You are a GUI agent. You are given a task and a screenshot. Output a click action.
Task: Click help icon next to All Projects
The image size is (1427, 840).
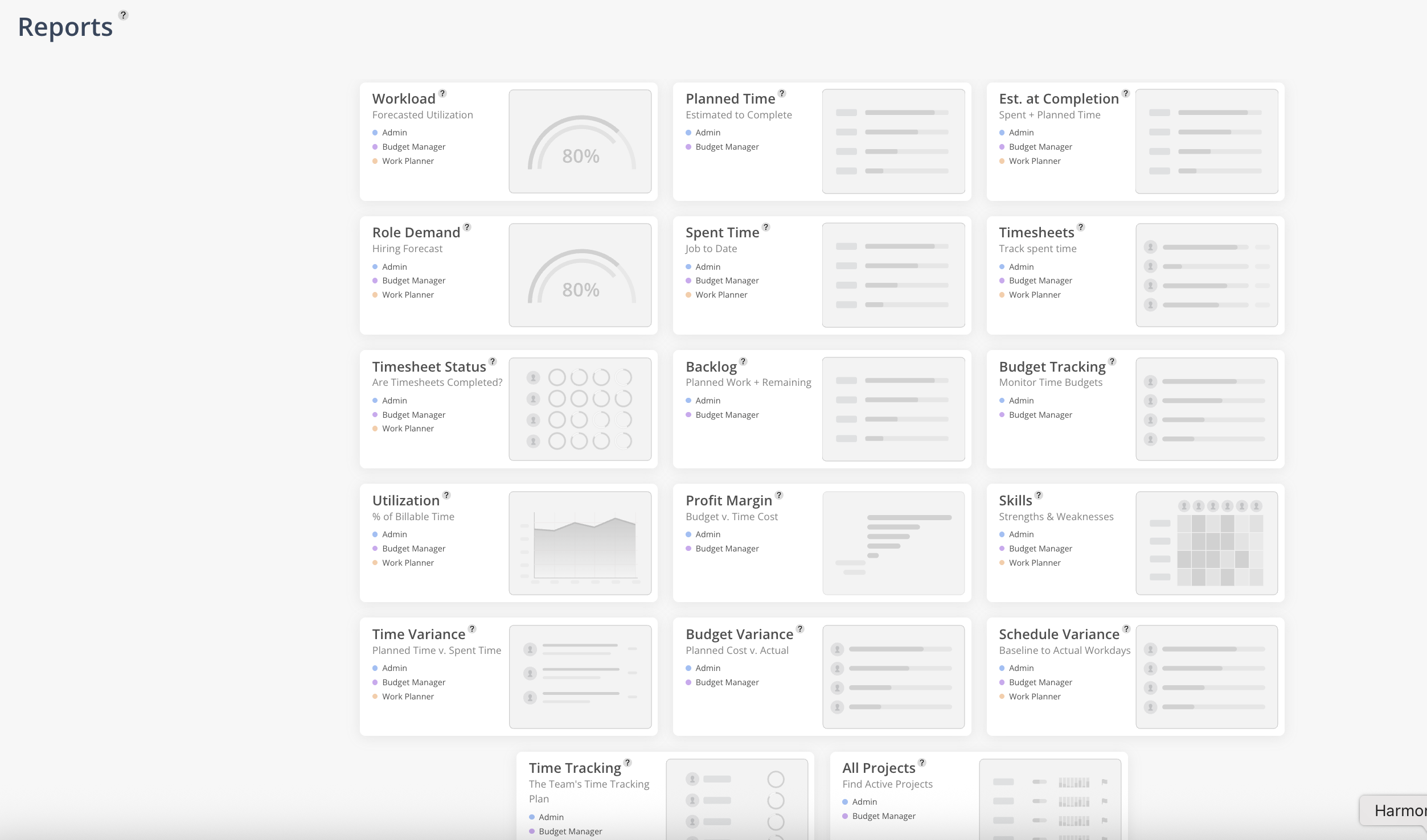tap(922, 763)
